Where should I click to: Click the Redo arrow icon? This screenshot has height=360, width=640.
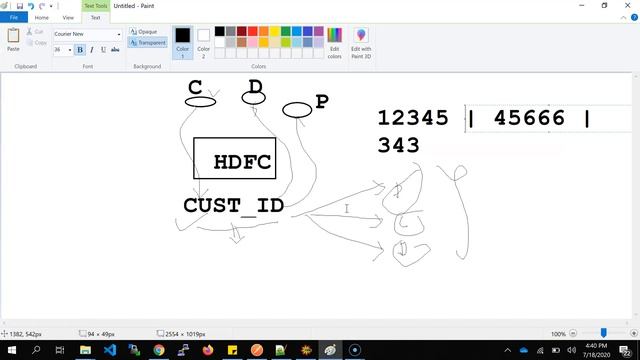42,6
